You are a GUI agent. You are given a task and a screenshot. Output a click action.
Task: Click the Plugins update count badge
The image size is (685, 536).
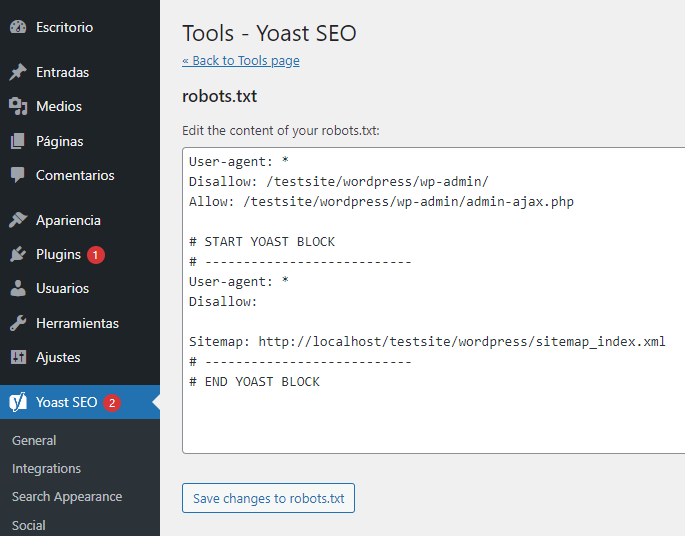[x=95, y=255]
